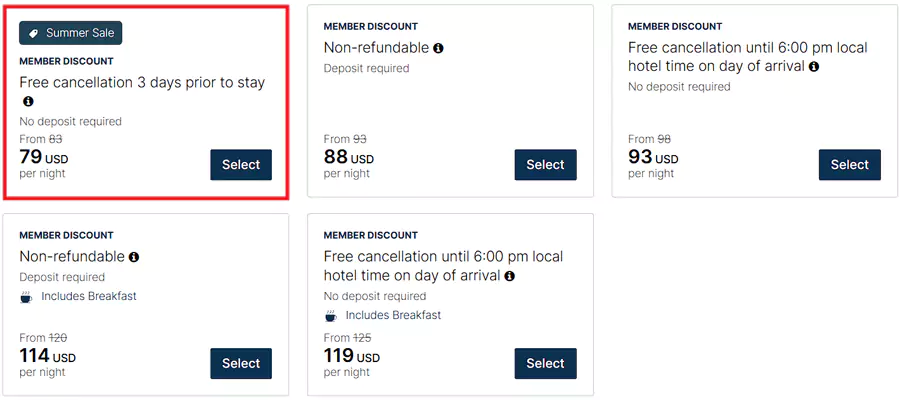Hit Select on the 119 USD rate
The width and height of the screenshot is (900, 400).
545,364
